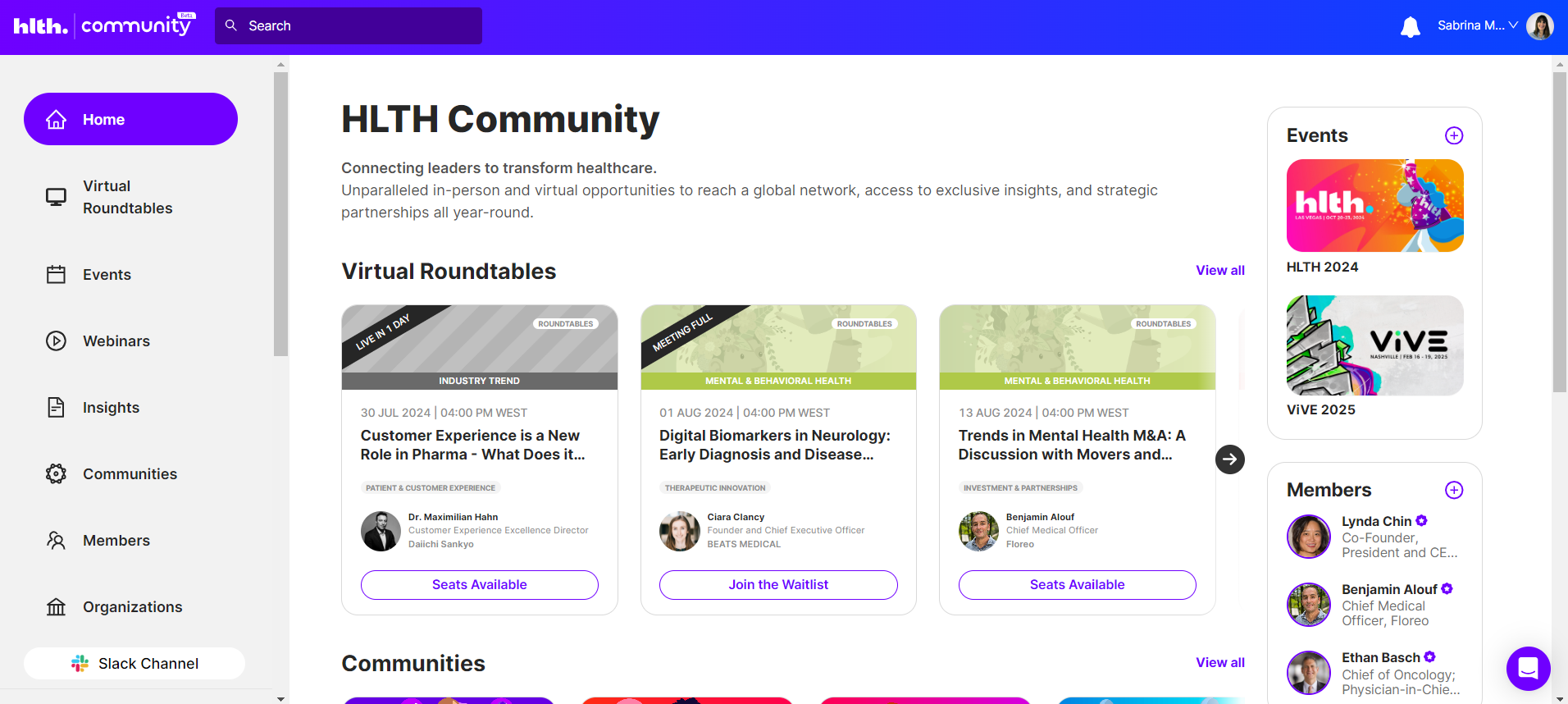Screen dimensions: 1568x704
Task: Click View all for Virtual Roundtables
Action: pyautogui.click(x=1219, y=271)
